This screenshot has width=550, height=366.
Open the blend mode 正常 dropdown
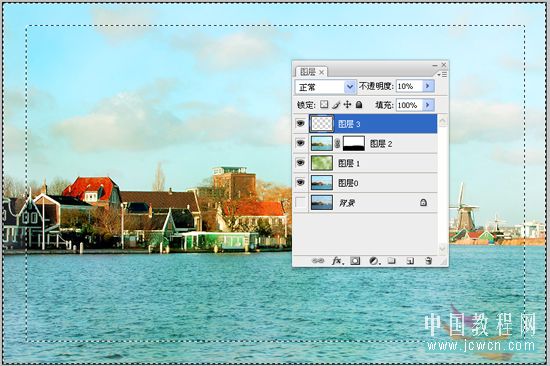(326, 87)
